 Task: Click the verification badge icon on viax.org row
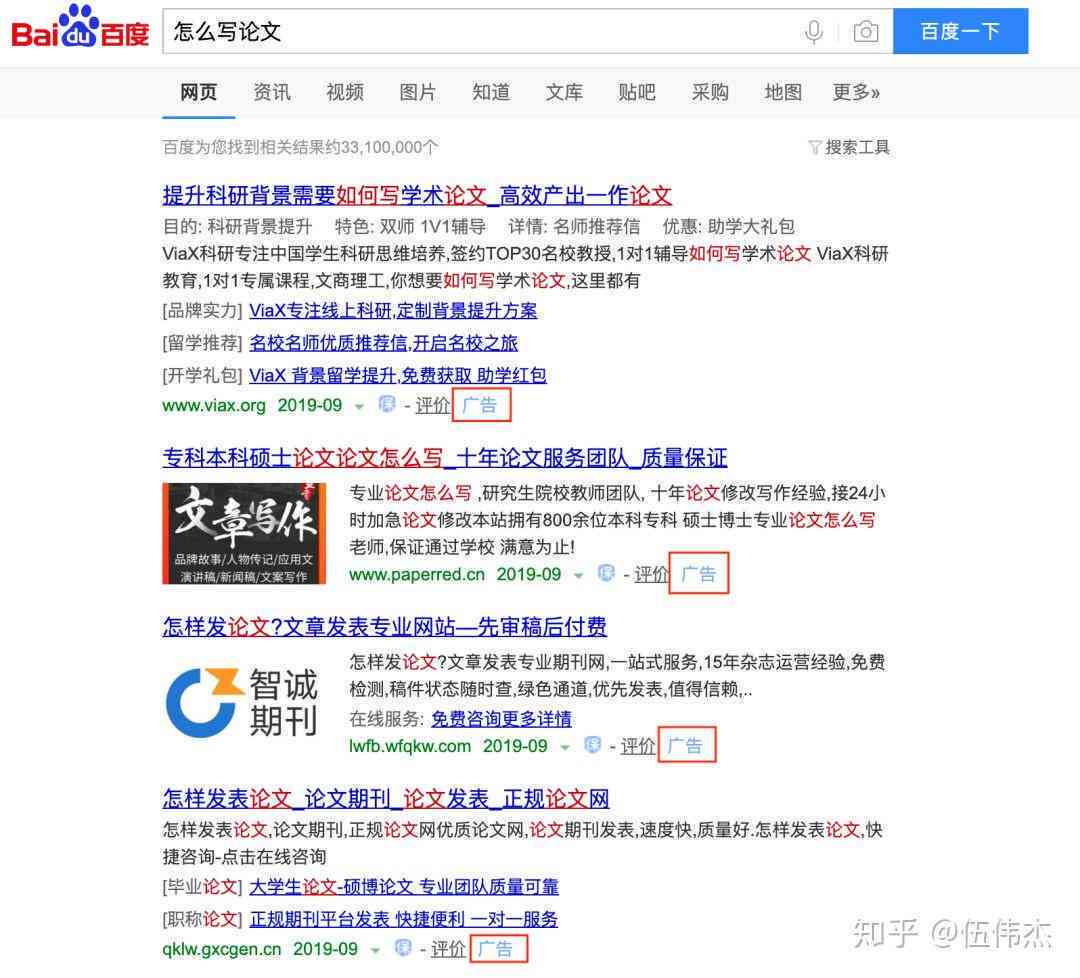pos(387,404)
